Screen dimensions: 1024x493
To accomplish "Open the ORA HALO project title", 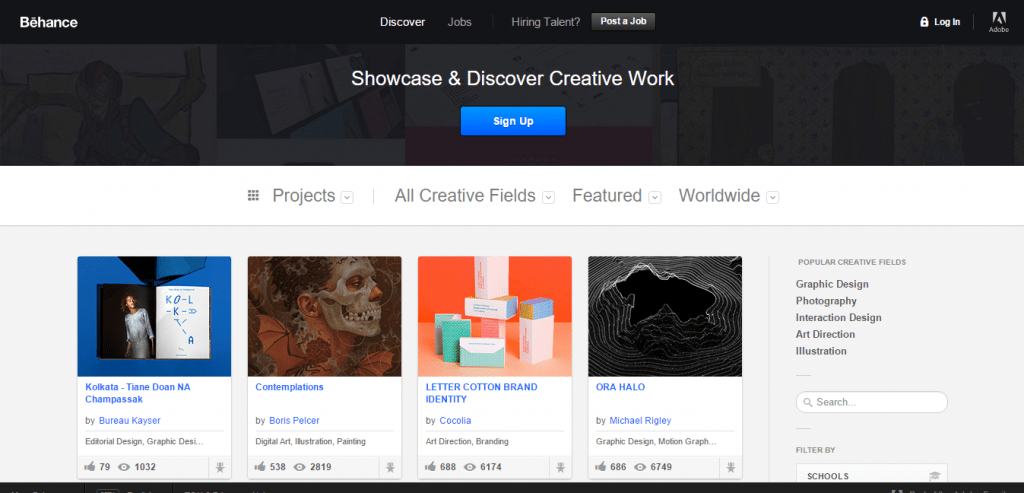I will (620, 387).
